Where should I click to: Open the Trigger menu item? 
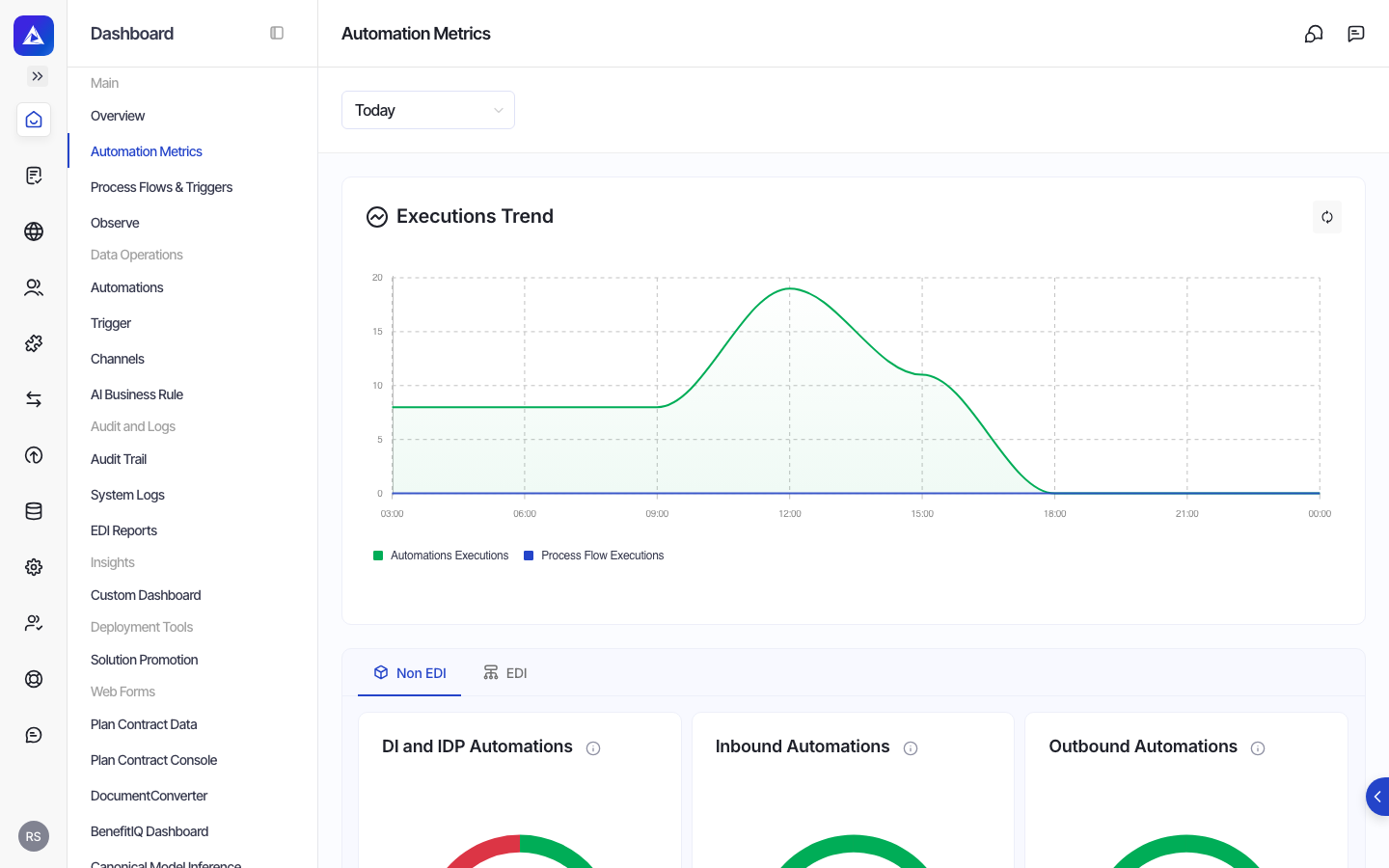pyautogui.click(x=111, y=323)
